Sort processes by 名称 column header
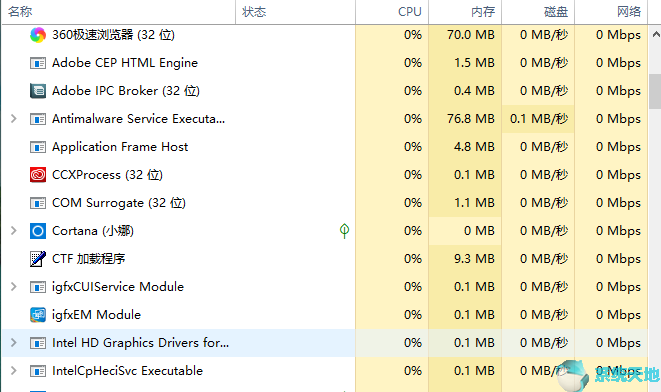The image size is (661, 392). [x=118, y=12]
